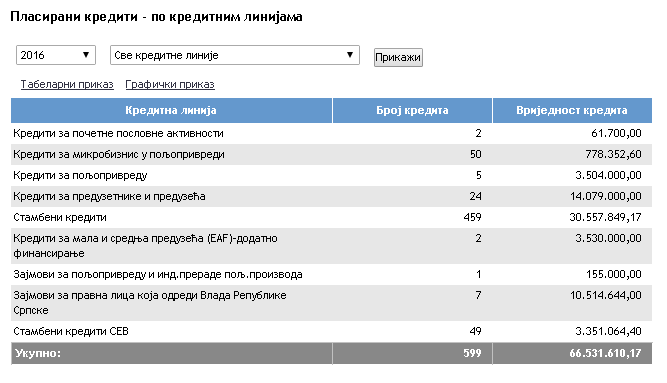The width and height of the screenshot is (667, 383).
Task: Click the Прикажи button
Action: click(x=398, y=57)
